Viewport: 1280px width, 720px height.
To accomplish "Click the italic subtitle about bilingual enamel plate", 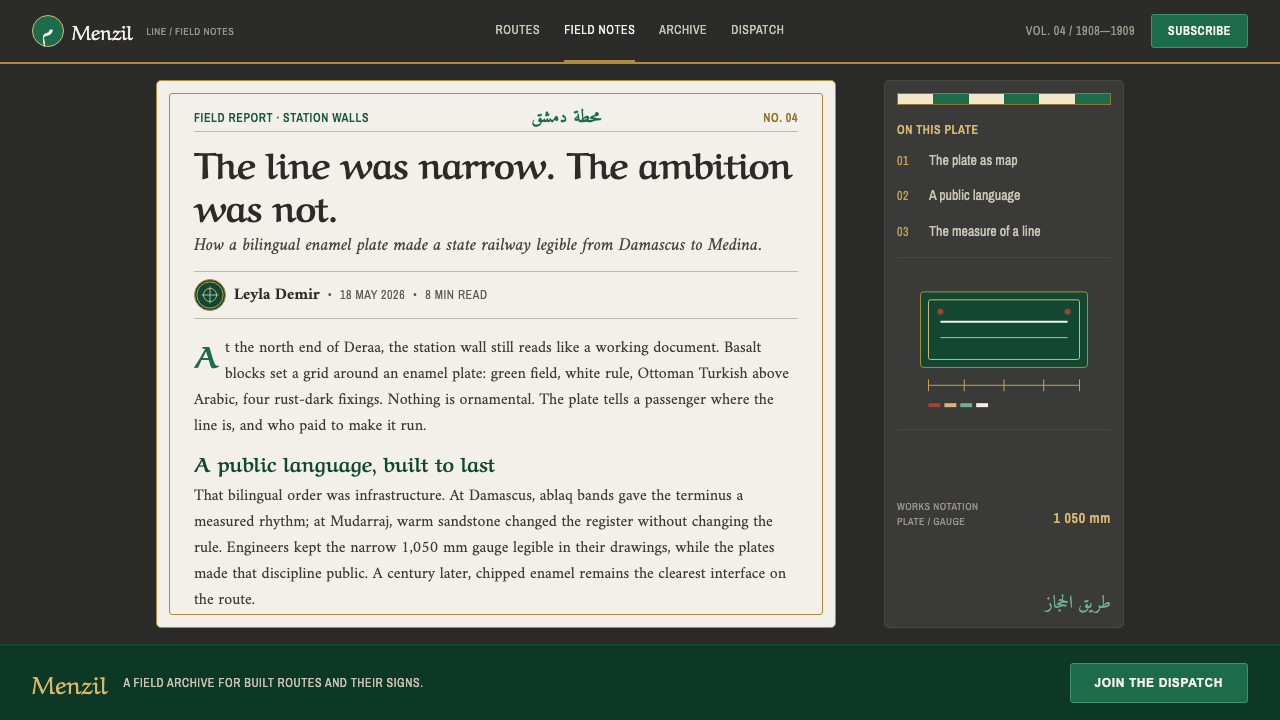I will click(x=478, y=245).
